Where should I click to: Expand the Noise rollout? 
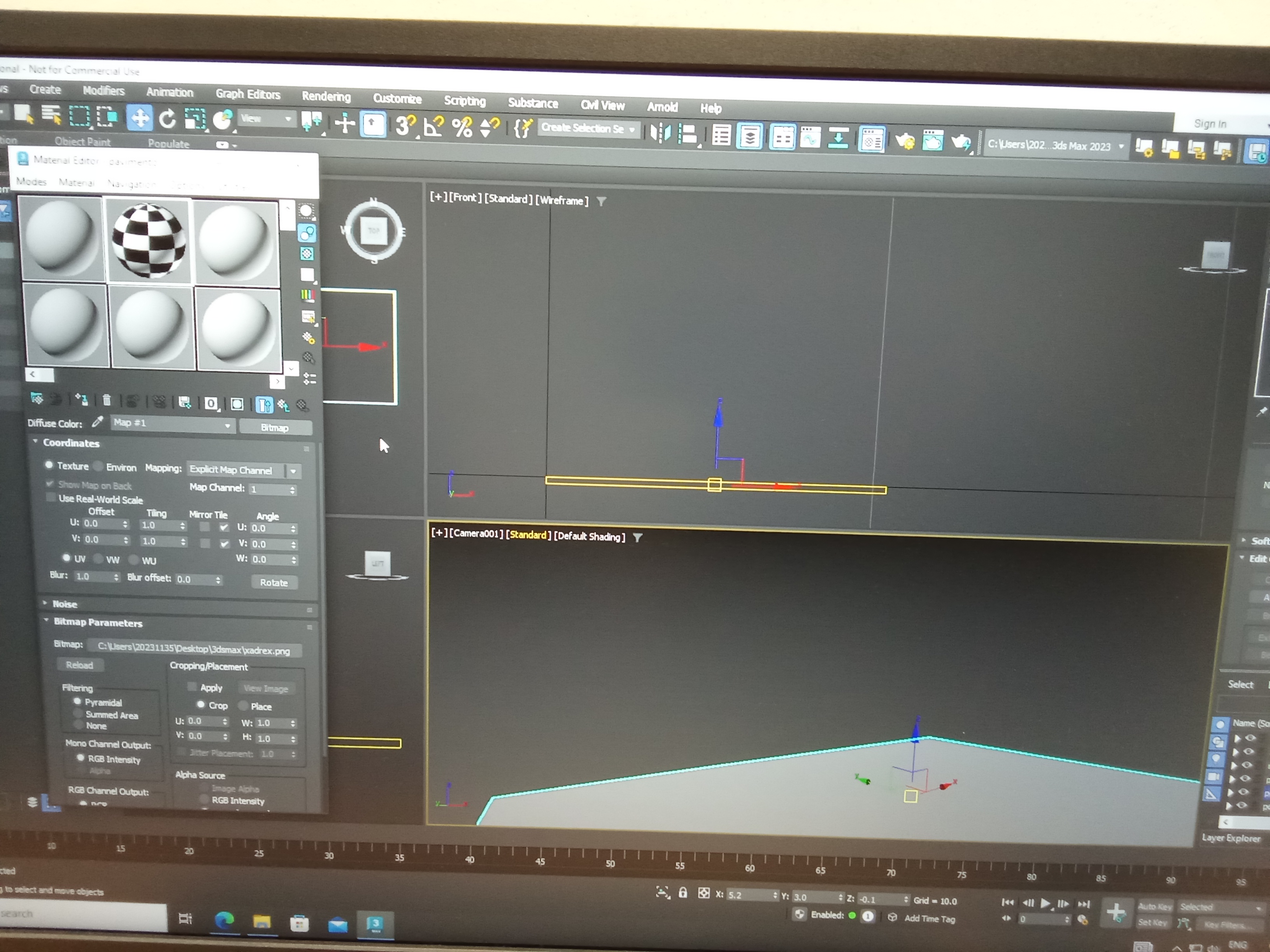pos(64,604)
